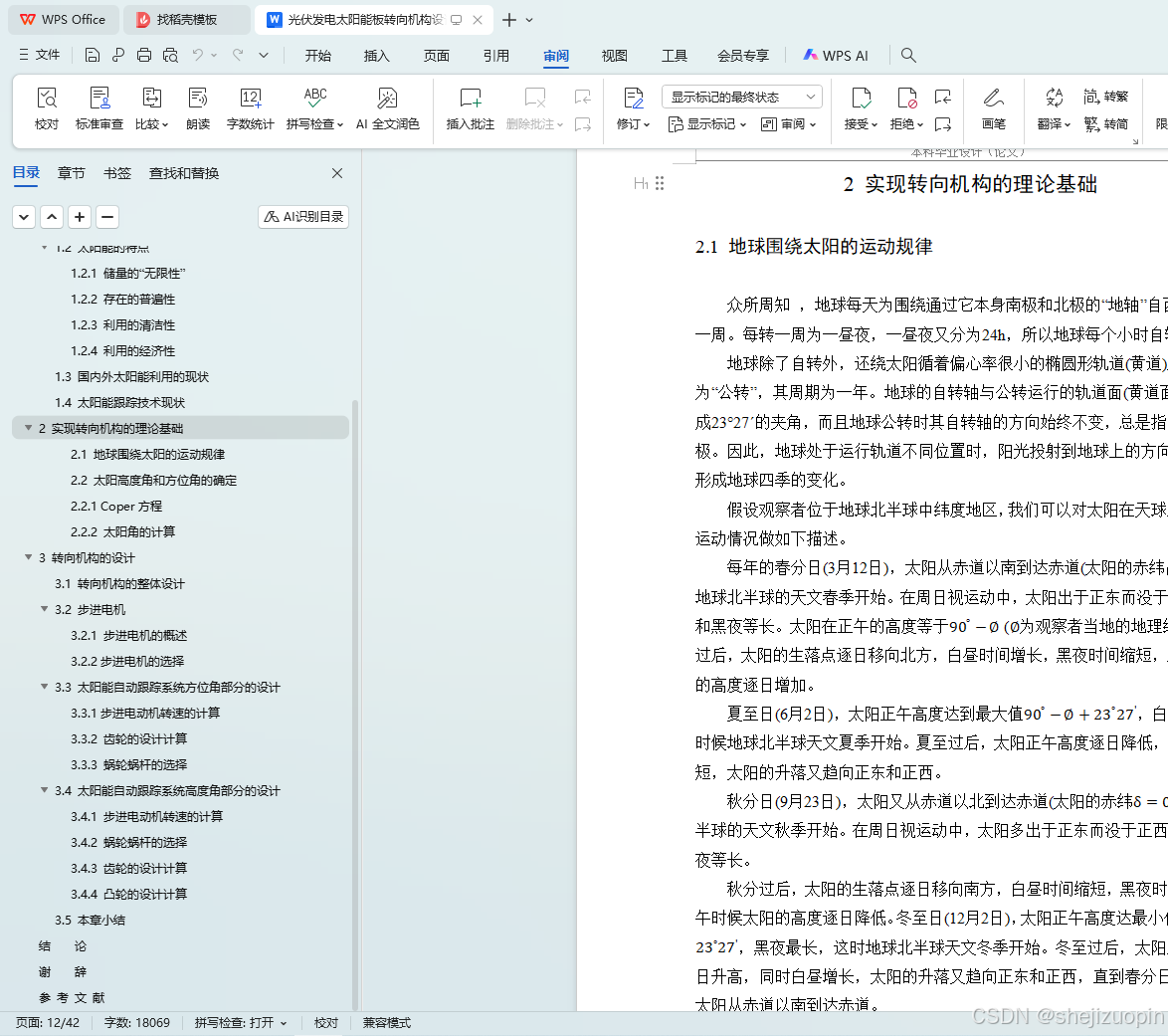The image size is (1168, 1036).
Task: Click the 修订 track changes icon
Action: [633, 108]
